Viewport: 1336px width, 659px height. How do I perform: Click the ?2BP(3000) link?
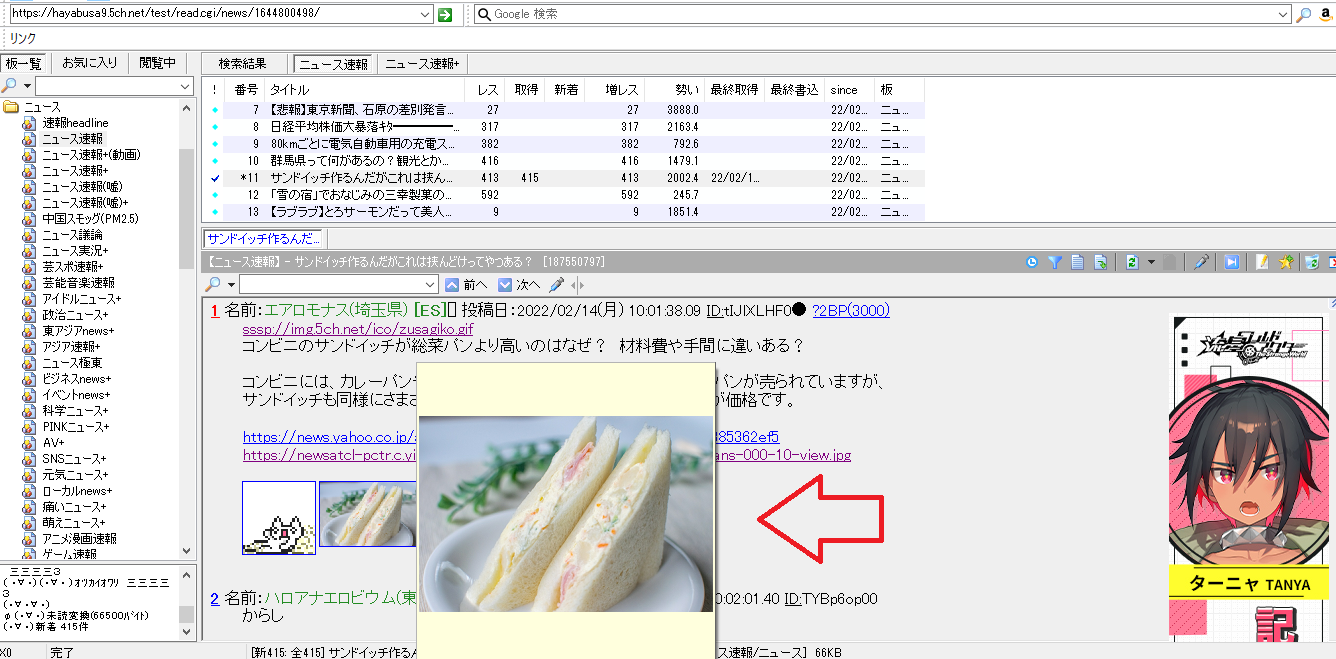[x=850, y=311]
